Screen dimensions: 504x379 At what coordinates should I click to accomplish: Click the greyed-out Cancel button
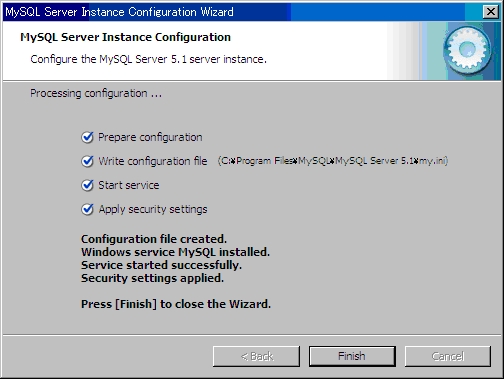click(448, 356)
